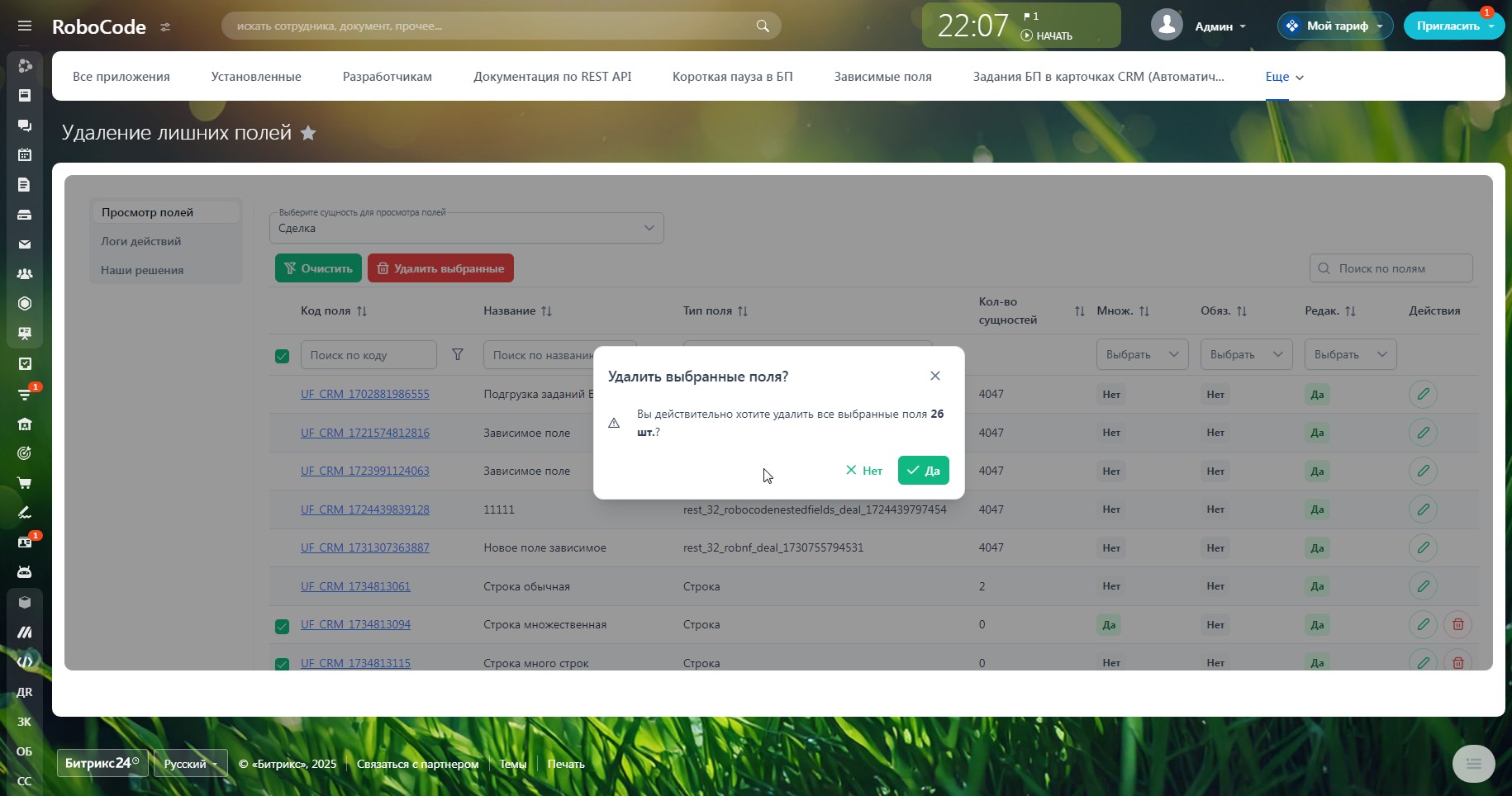Switch to Установленные tab

point(256,77)
